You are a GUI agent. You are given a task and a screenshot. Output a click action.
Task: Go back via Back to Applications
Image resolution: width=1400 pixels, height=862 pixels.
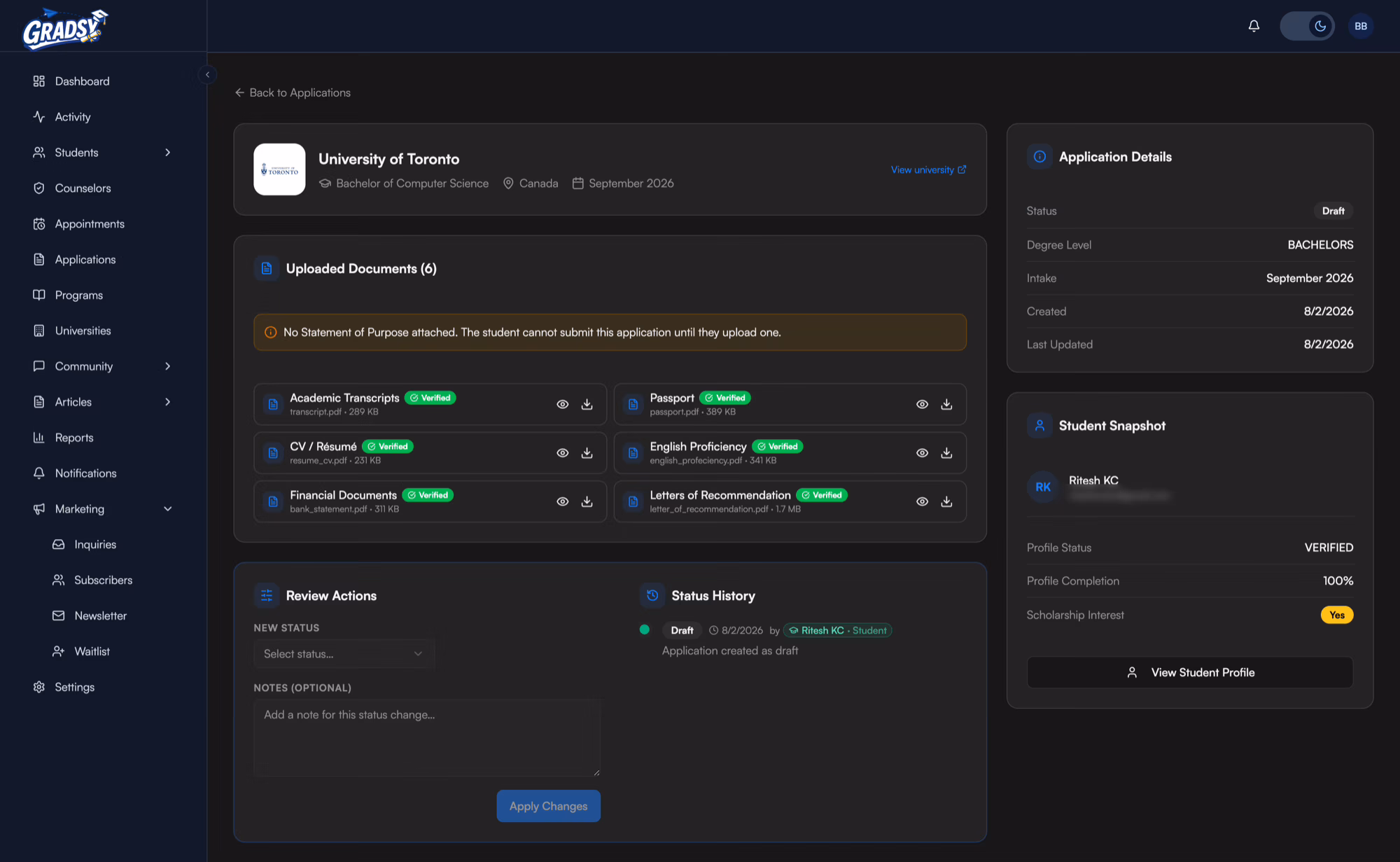coord(293,92)
